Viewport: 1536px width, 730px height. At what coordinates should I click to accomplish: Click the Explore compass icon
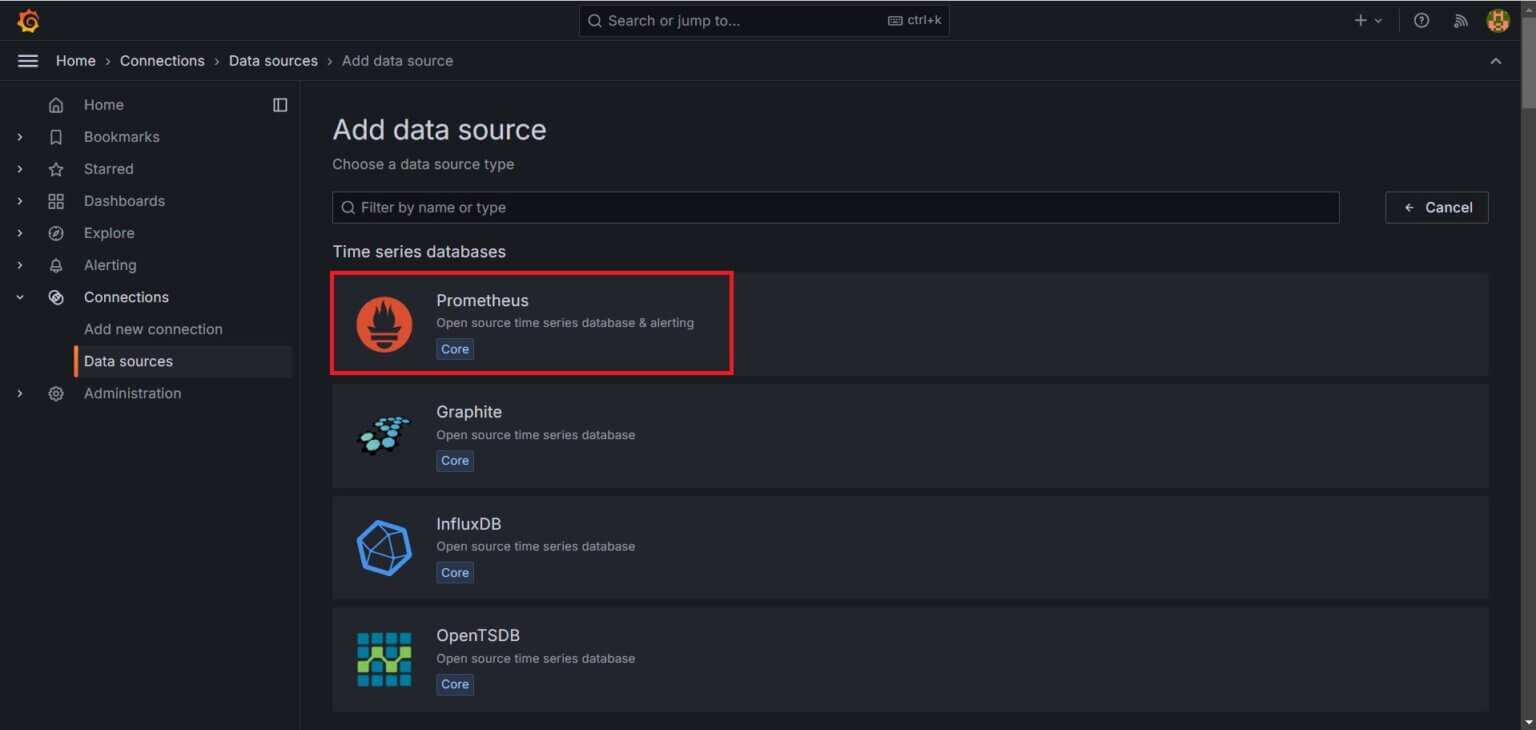[x=57, y=233]
